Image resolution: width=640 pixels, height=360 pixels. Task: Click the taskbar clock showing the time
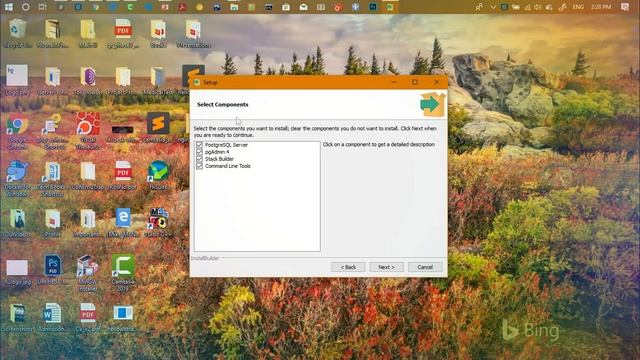click(x=600, y=7)
